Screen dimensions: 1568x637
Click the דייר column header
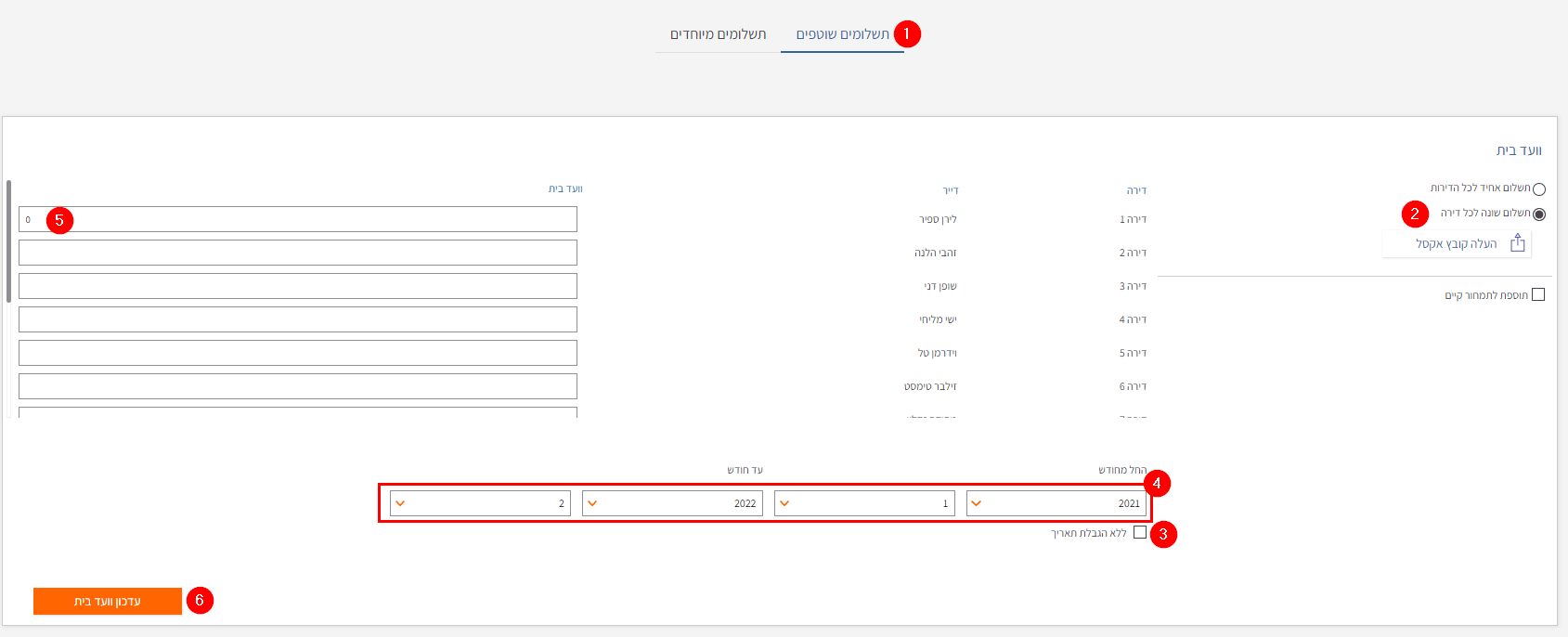point(950,190)
